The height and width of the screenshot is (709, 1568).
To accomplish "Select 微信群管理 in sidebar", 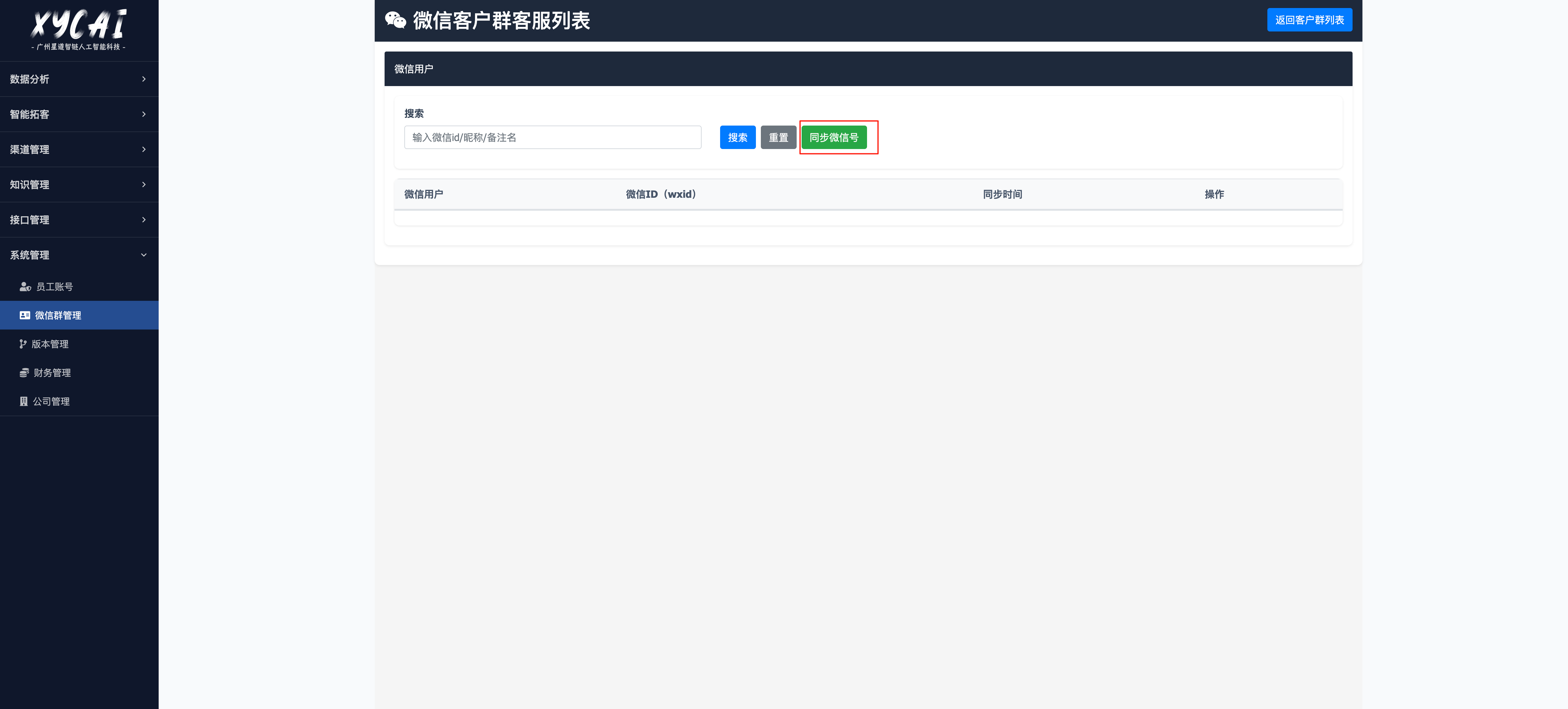I will click(79, 315).
